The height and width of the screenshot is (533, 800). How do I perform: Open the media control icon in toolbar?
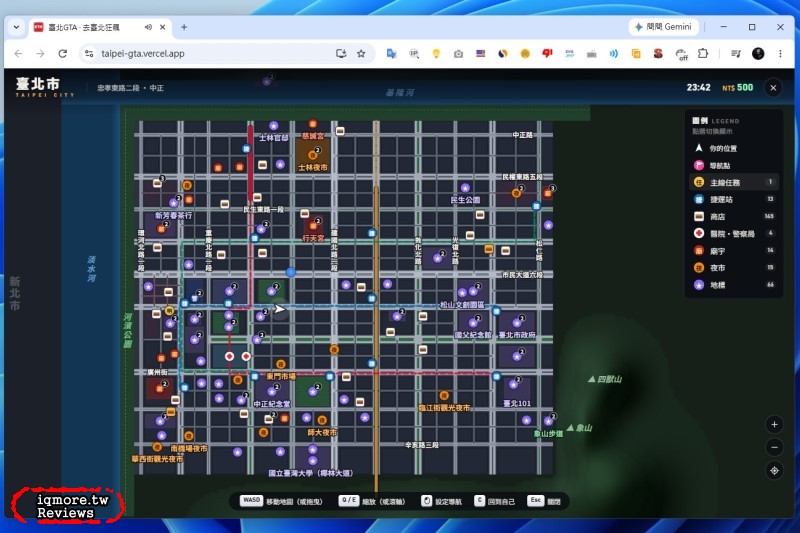pos(736,54)
